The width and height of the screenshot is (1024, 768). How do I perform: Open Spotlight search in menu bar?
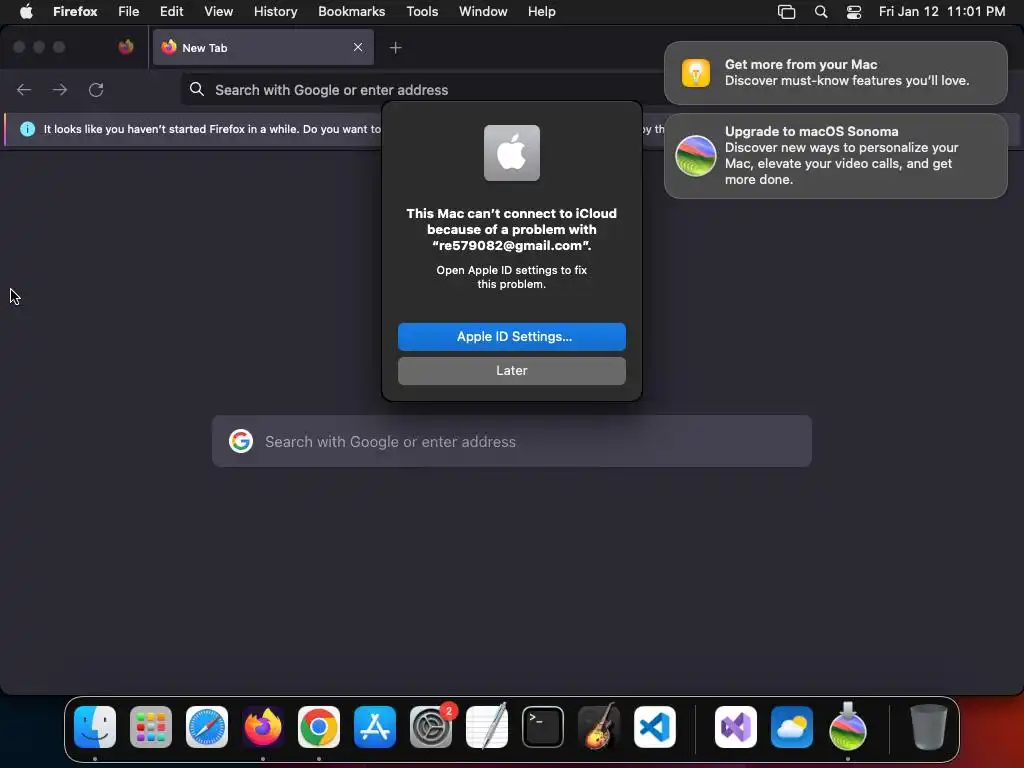pos(821,12)
